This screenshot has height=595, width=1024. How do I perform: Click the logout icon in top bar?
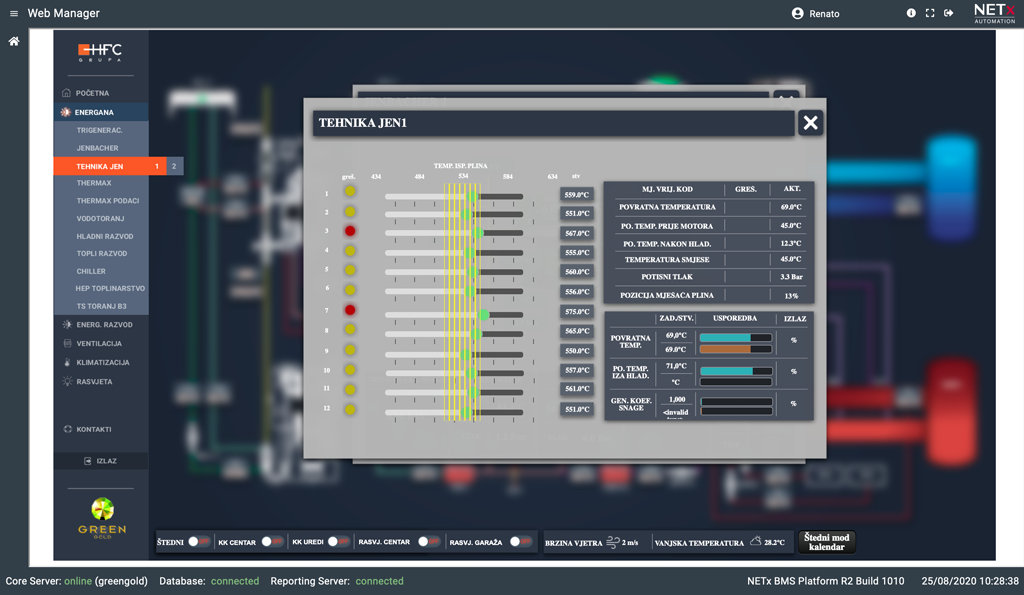pos(949,14)
